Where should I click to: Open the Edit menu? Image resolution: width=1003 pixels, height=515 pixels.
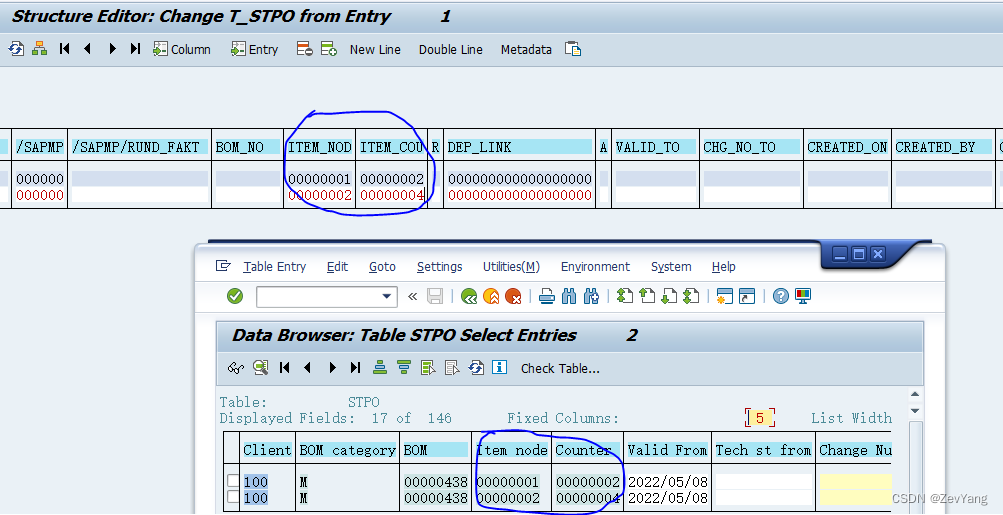coord(337,267)
